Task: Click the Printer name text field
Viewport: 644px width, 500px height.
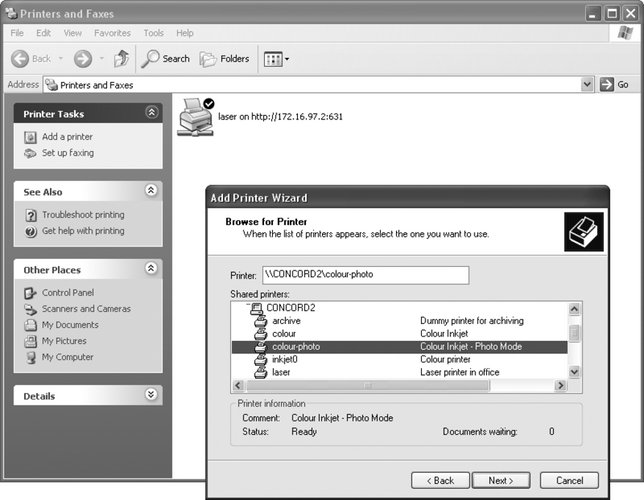Action: click(x=364, y=275)
